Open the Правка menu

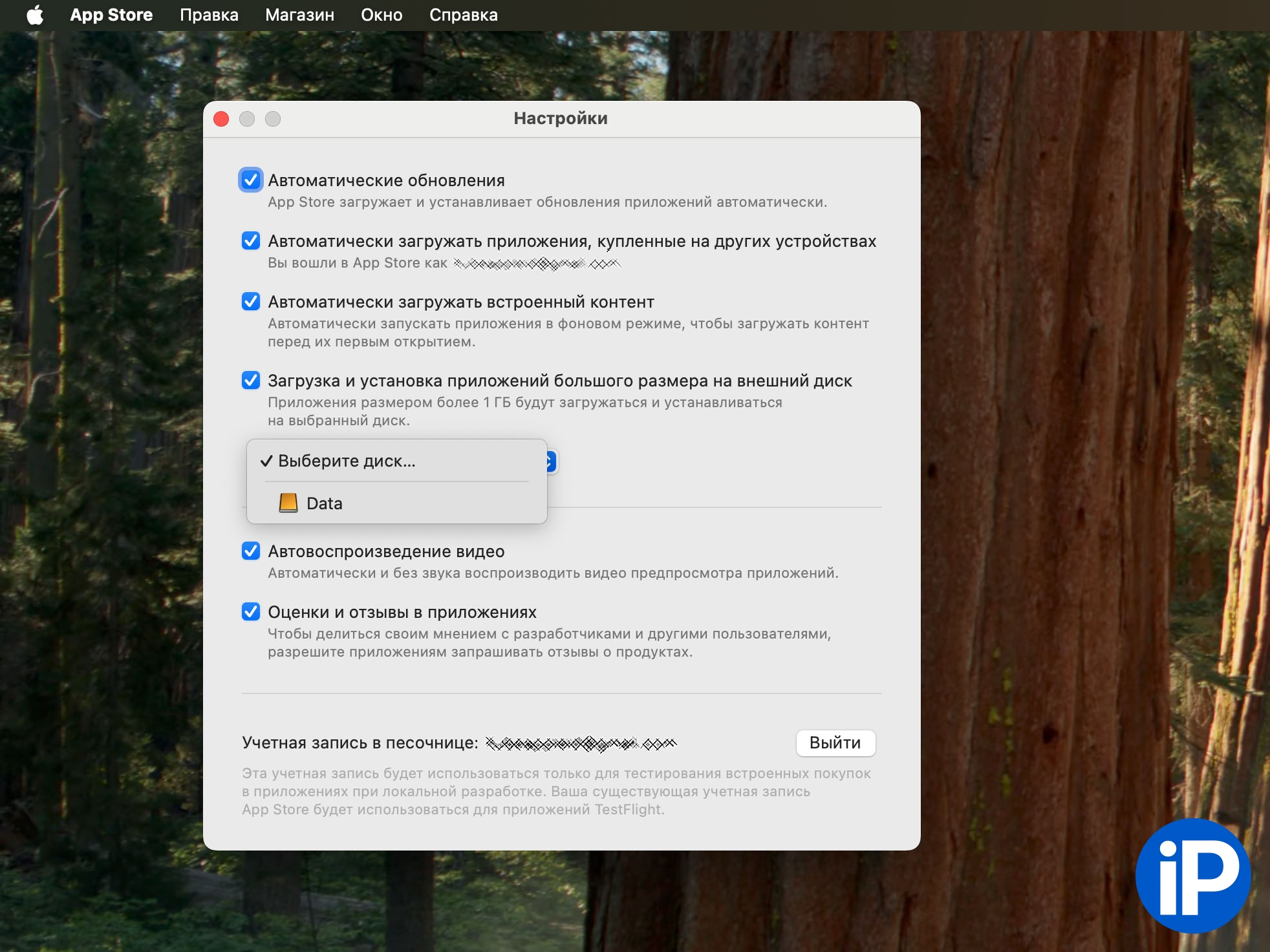[209, 15]
